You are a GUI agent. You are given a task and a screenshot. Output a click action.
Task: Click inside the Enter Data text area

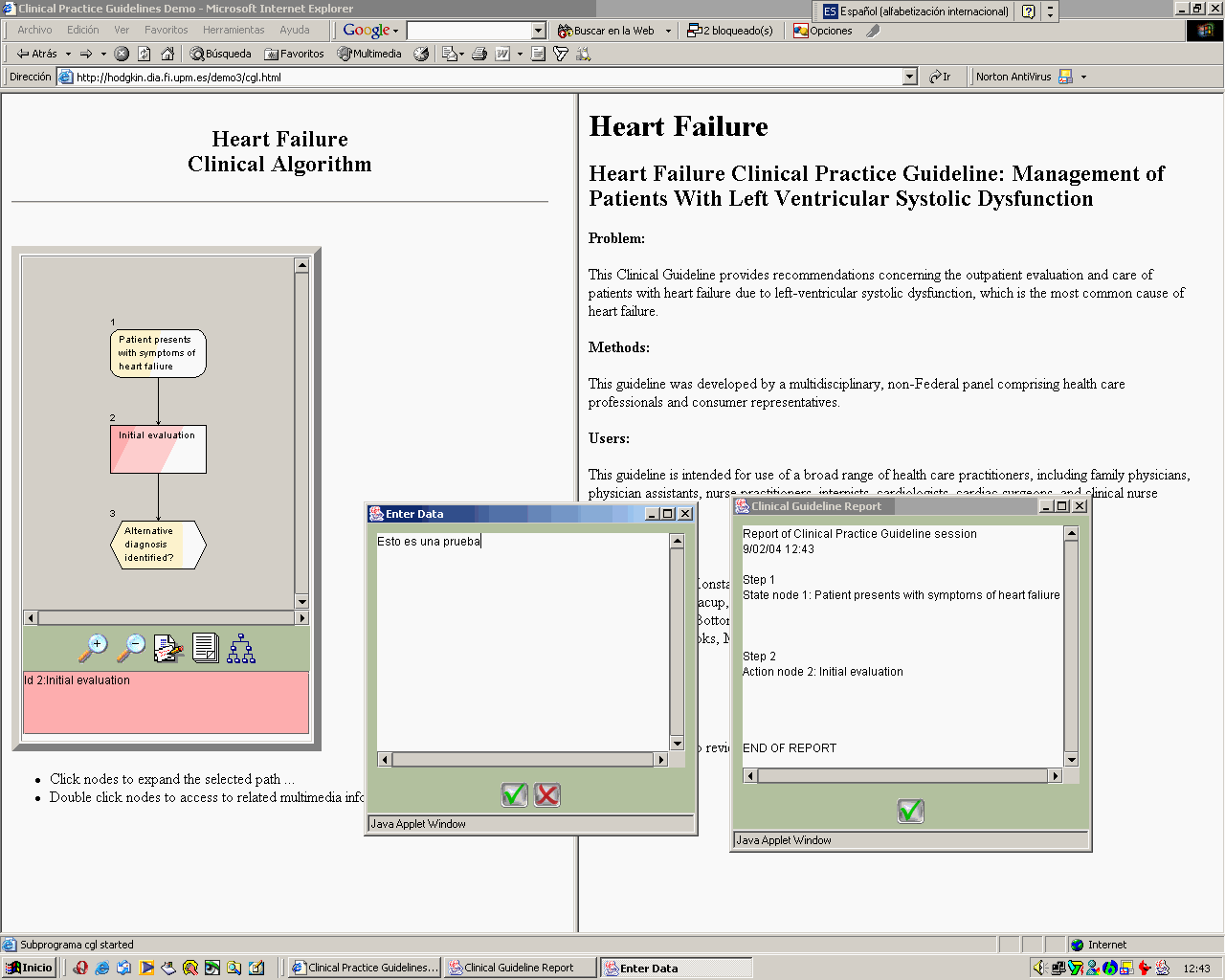point(522,641)
